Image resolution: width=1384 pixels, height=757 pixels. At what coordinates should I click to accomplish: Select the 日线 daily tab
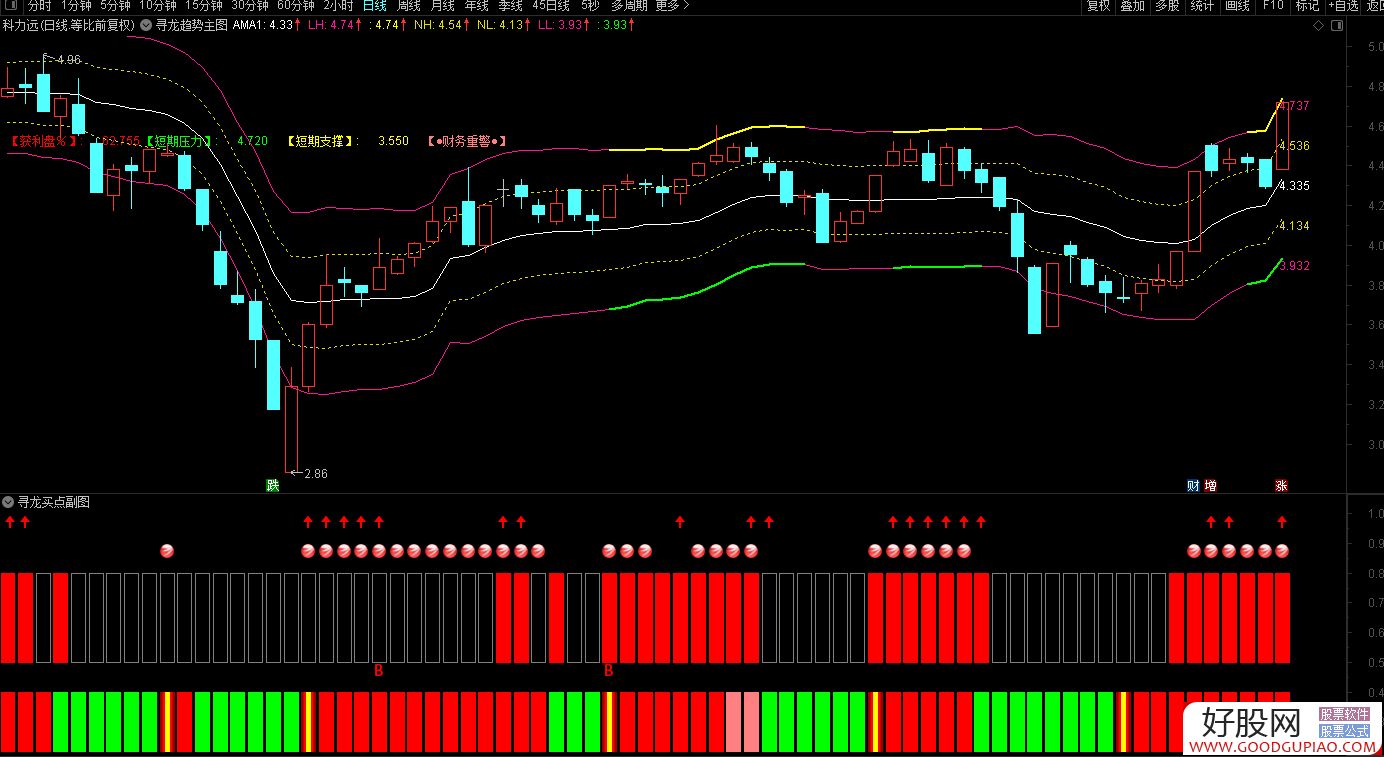tap(375, 6)
